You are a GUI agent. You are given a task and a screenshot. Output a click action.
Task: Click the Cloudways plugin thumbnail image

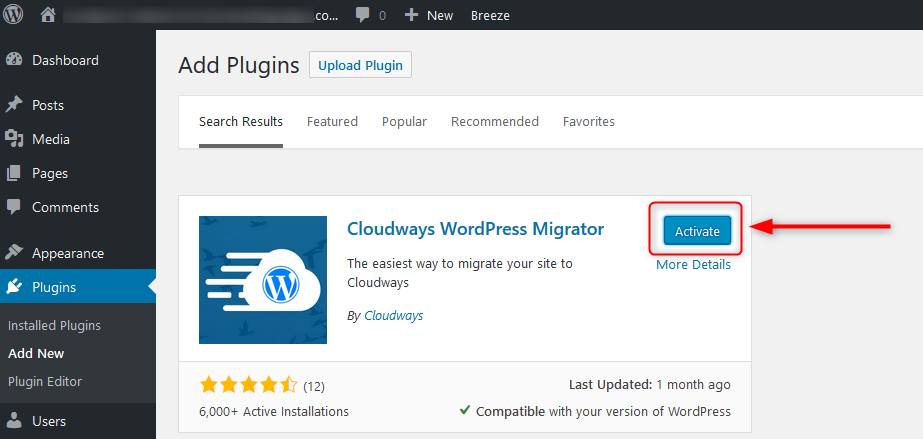click(x=263, y=280)
